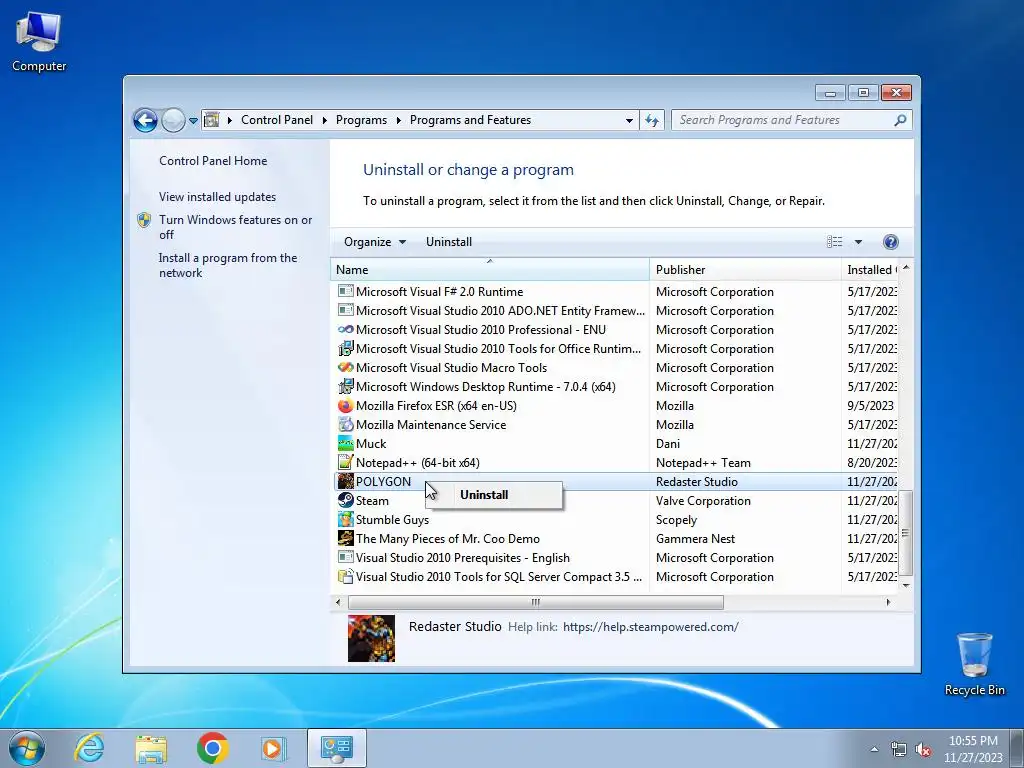Click the muted volume tray icon
The width and height of the screenshot is (1024, 768).
click(923, 749)
